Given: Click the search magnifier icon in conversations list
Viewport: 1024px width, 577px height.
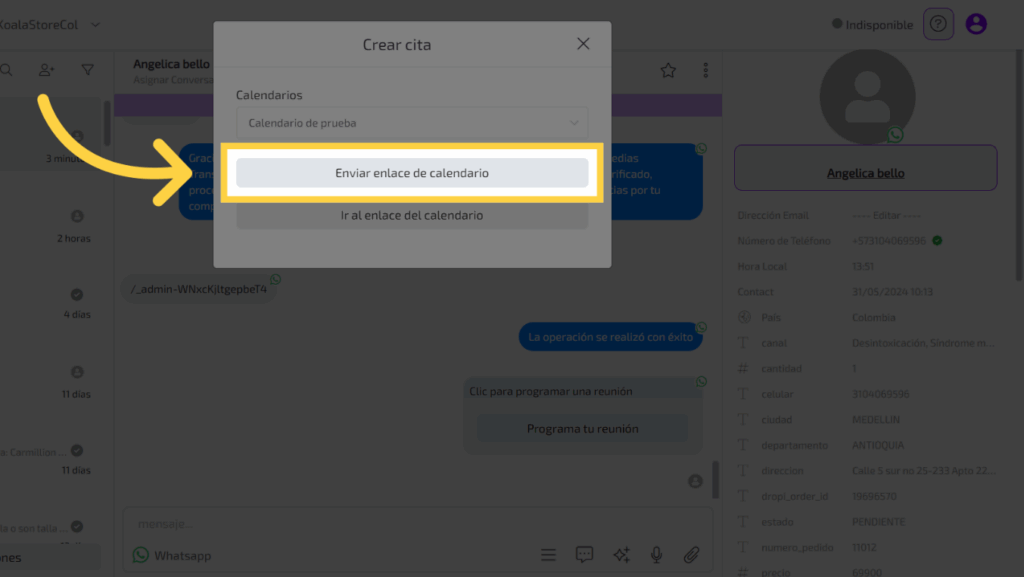Looking at the screenshot, I should point(6,70).
